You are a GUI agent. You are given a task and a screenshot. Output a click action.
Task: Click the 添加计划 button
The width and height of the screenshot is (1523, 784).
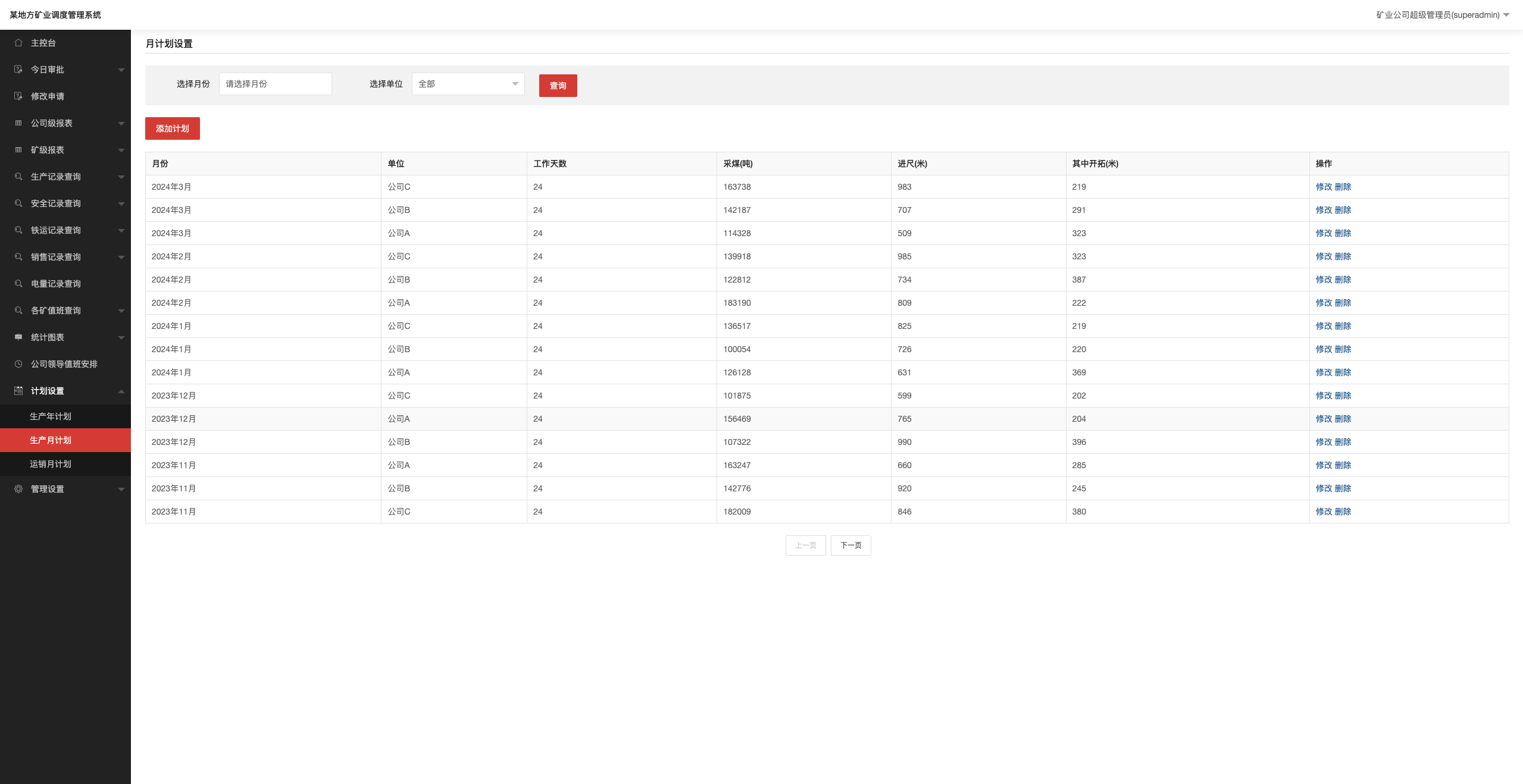coord(173,128)
